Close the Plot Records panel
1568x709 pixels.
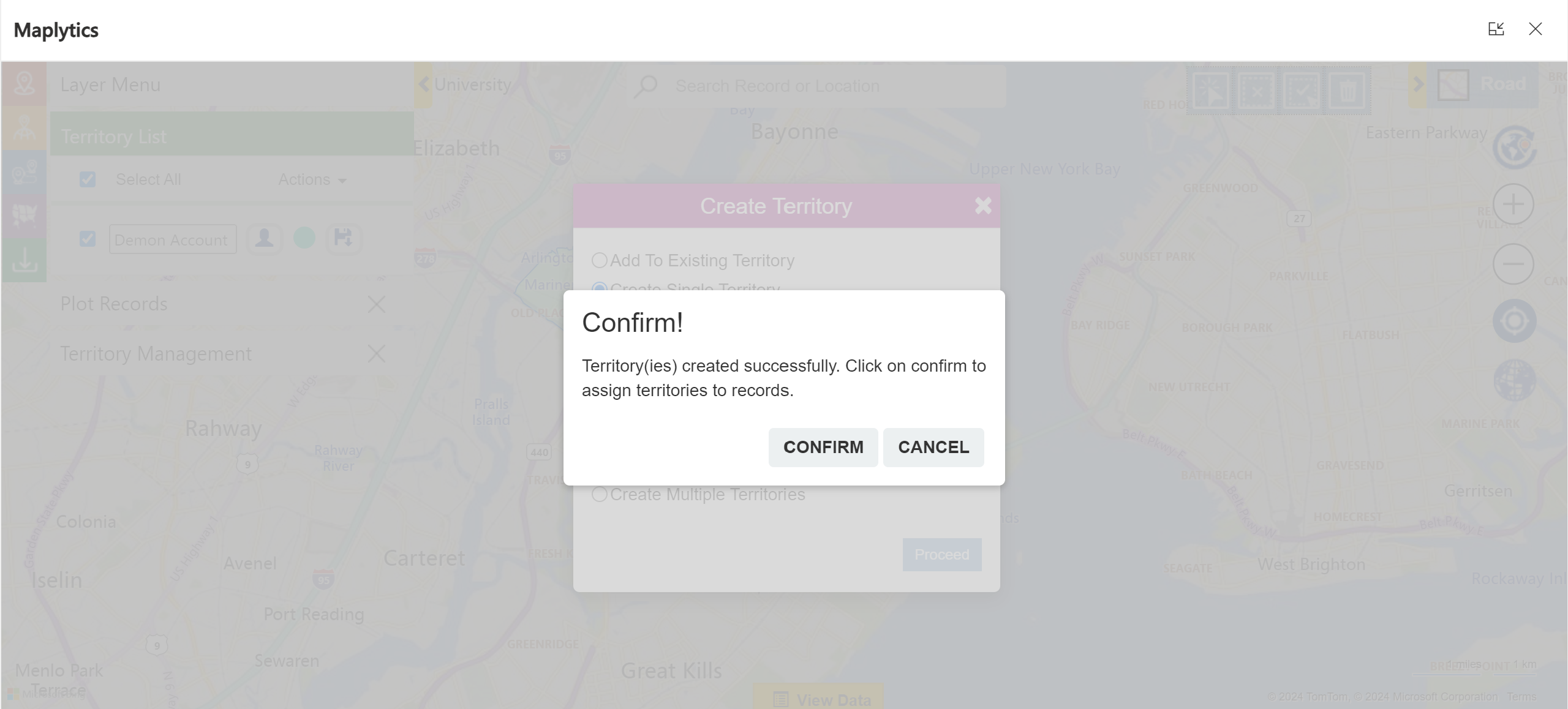coord(378,303)
